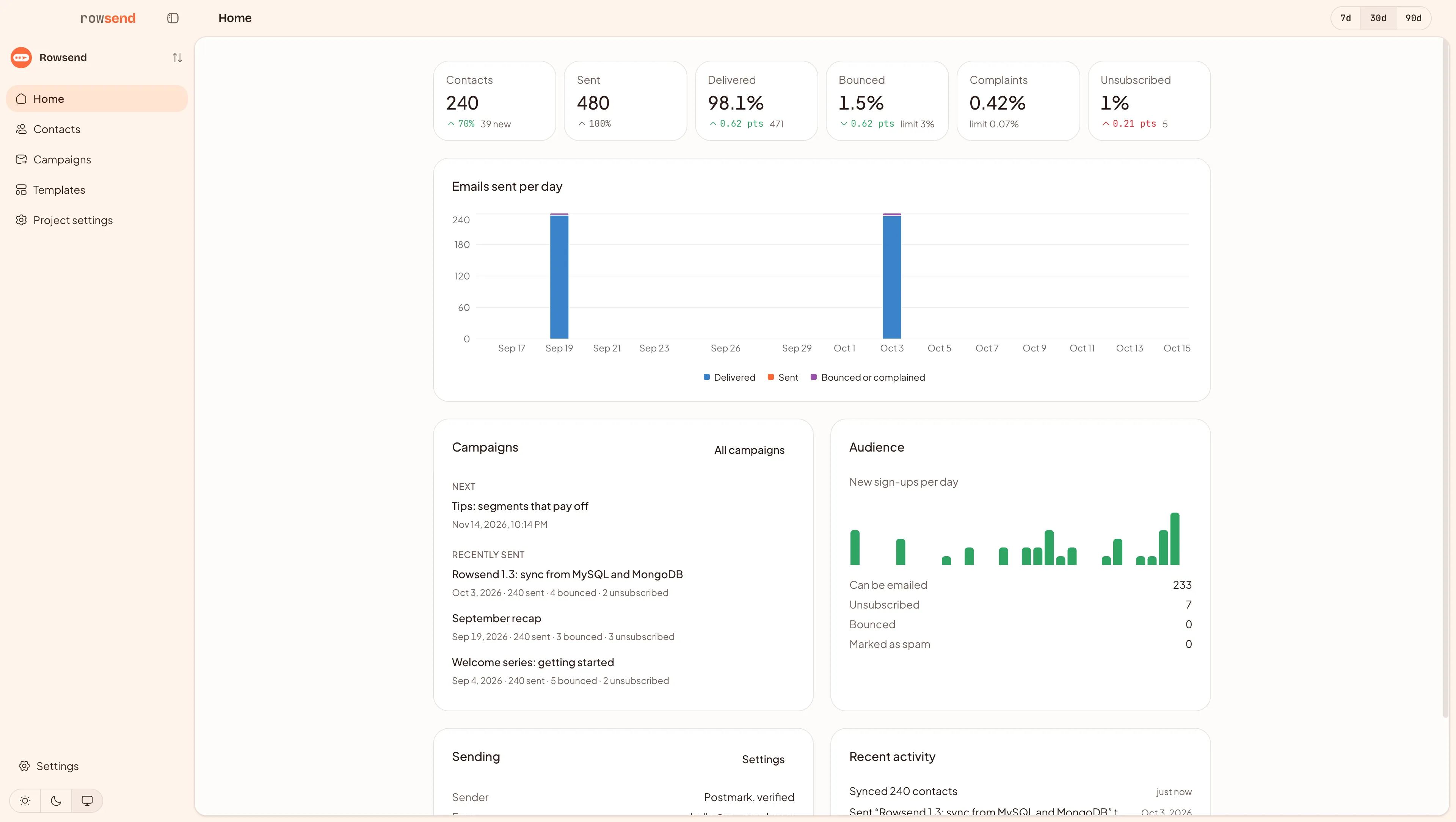Select the 90d time range
Viewport: 1456px width, 822px height.
point(1413,18)
